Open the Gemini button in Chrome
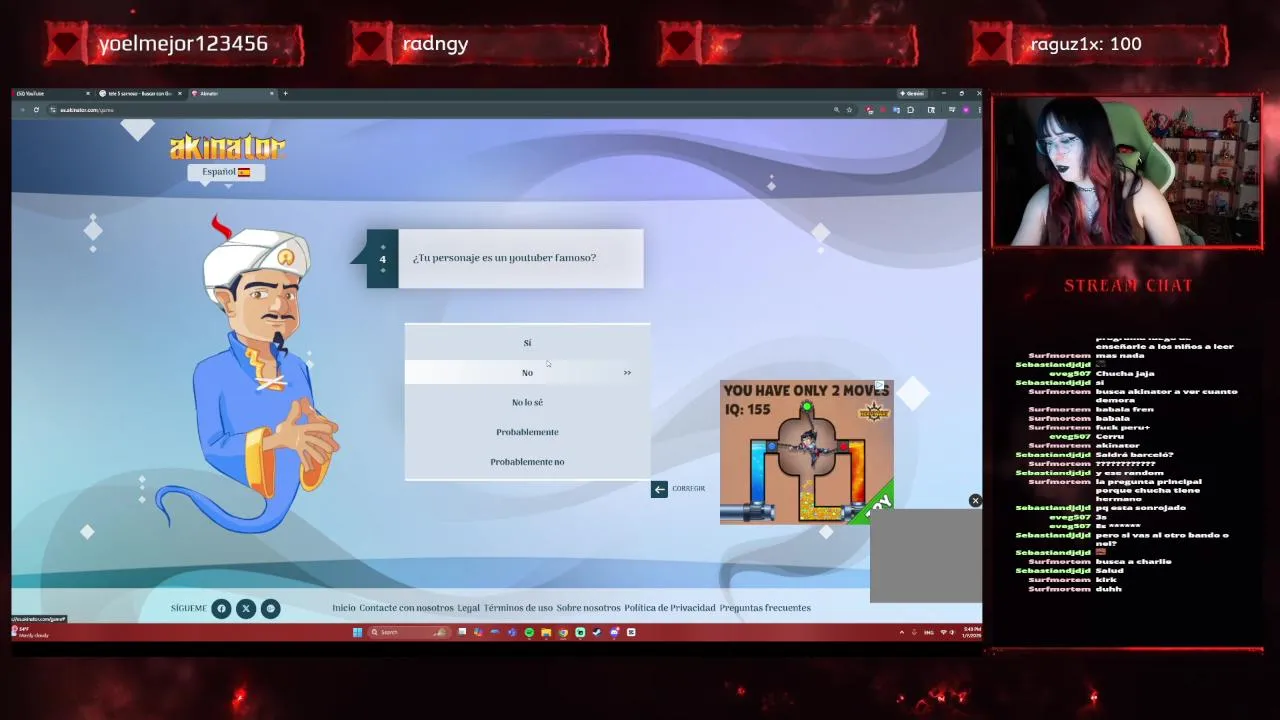Viewport: 1280px width, 720px height. 912,93
